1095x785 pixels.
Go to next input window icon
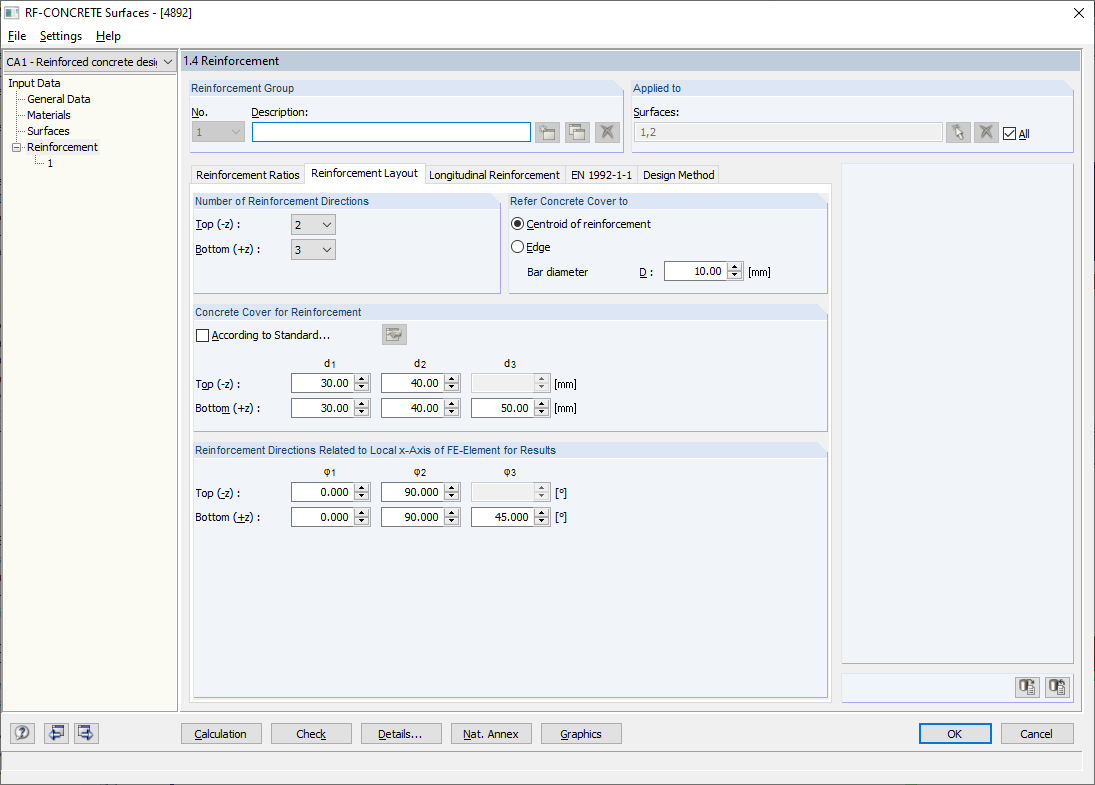(86, 733)
